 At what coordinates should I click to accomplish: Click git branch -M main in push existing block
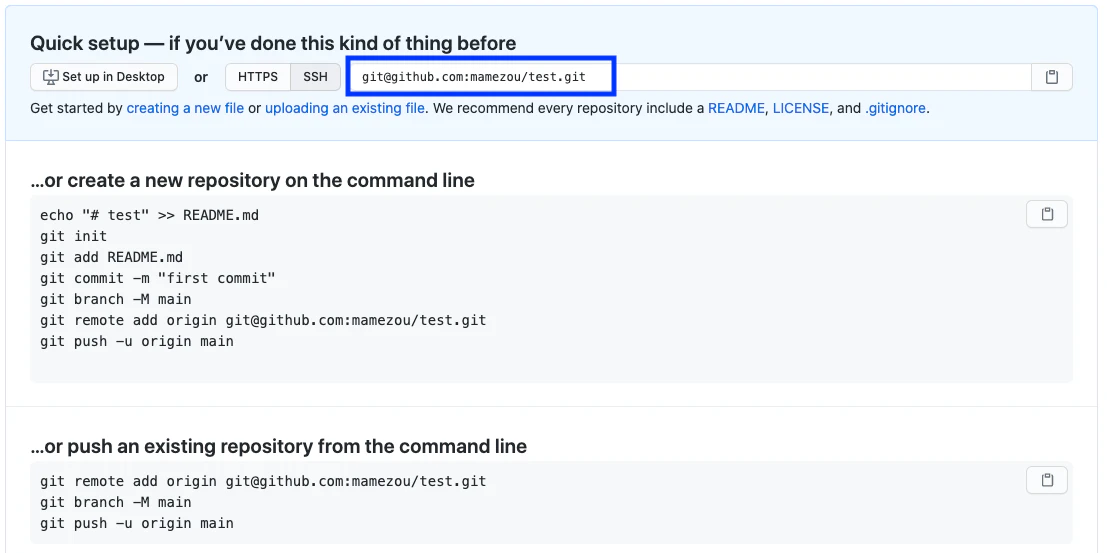point(116,502)
